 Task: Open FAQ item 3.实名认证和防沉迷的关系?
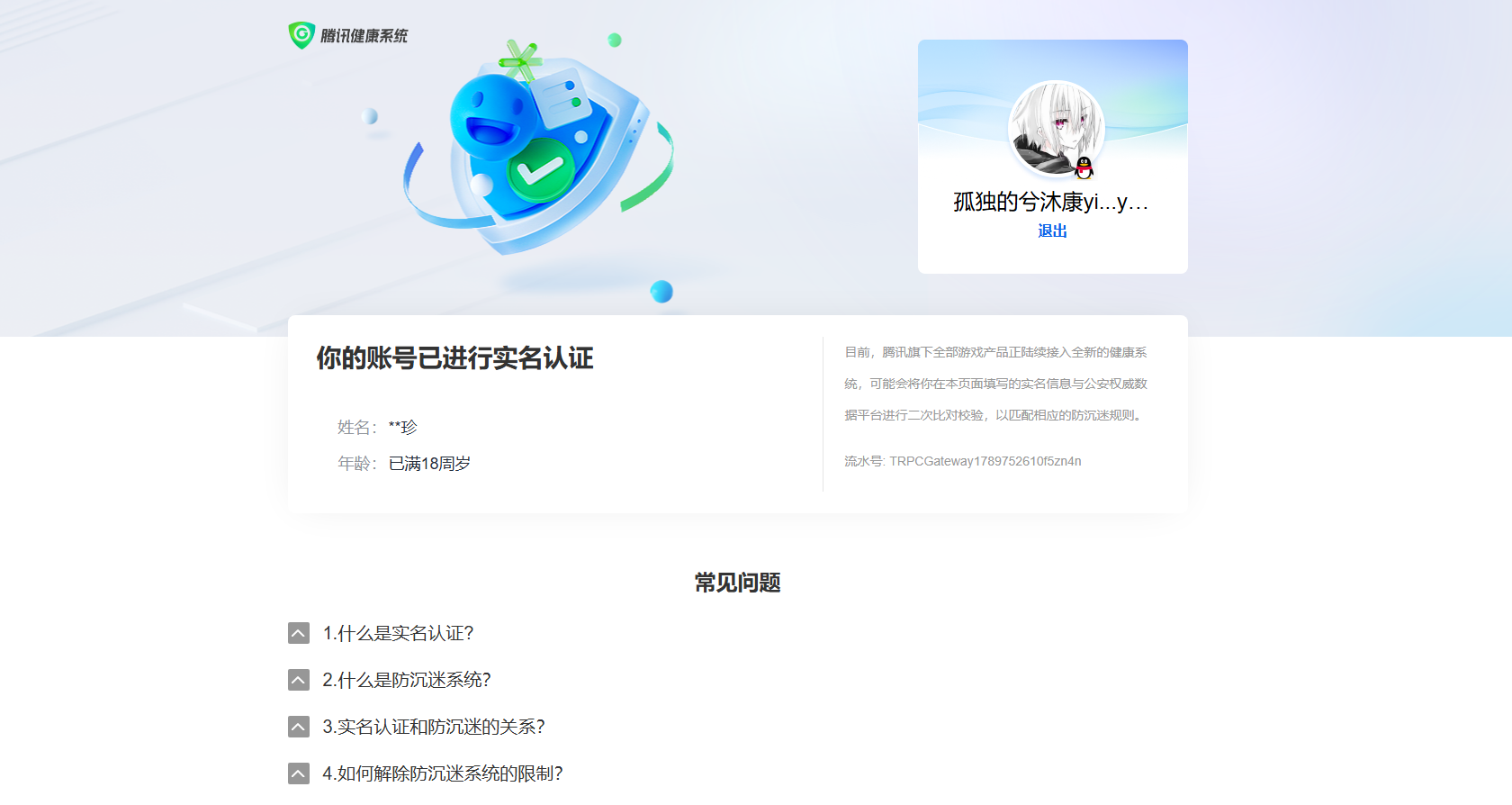(434, 727)
